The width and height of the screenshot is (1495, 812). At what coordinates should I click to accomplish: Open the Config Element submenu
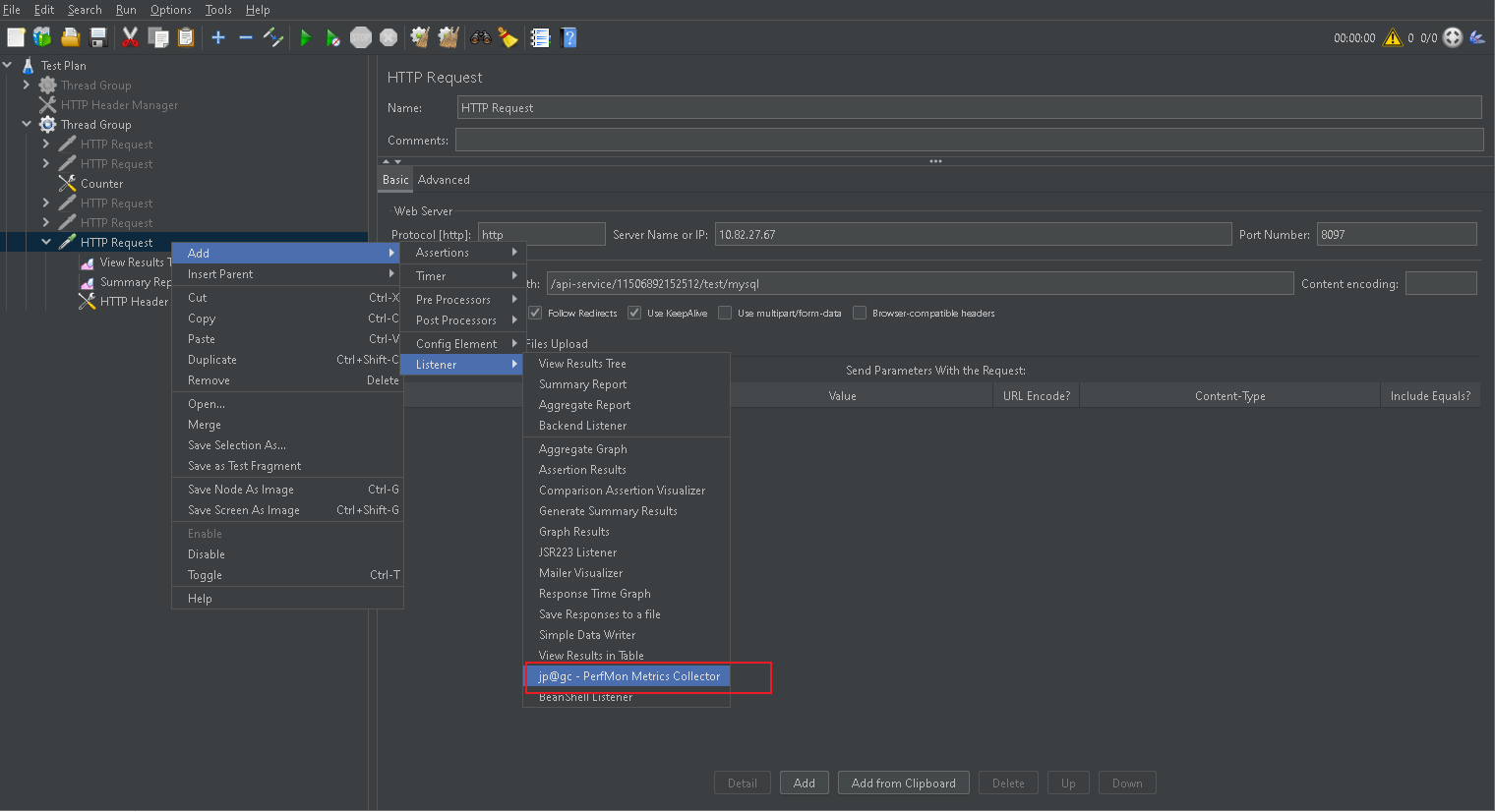click(463, 344)
